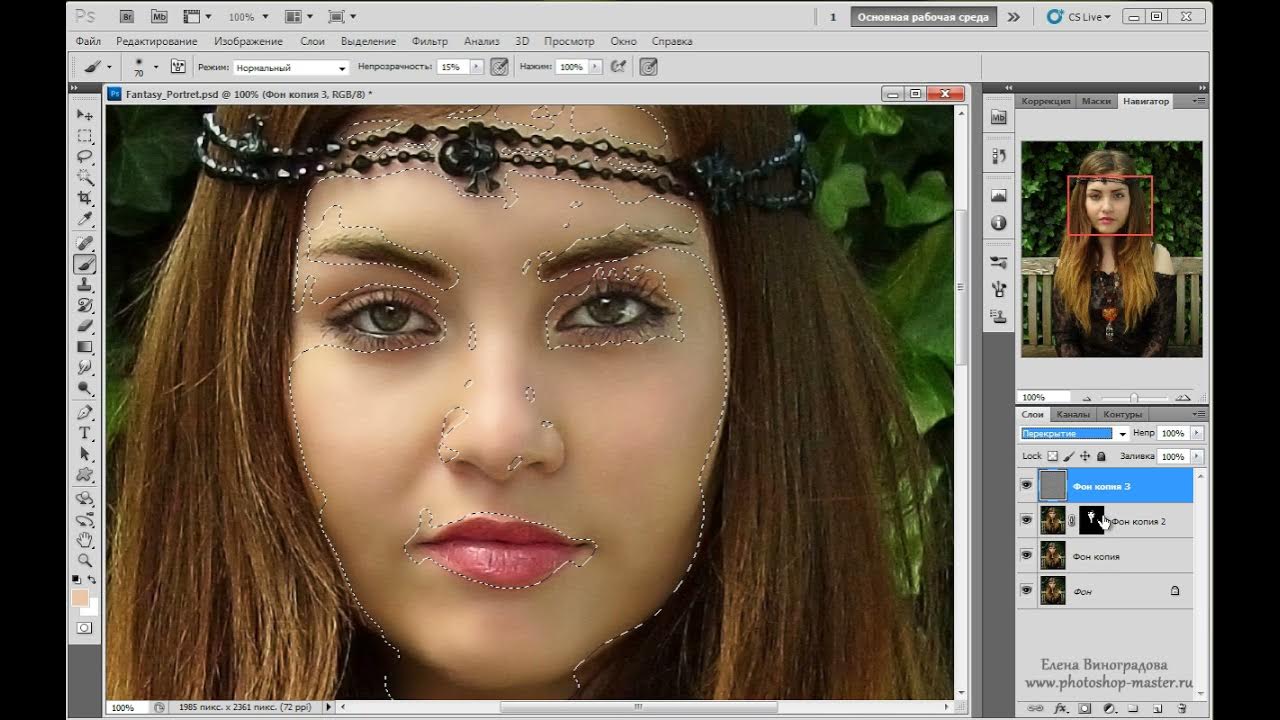
Task: Open the Фильтр menu
Action: point(429,42)
